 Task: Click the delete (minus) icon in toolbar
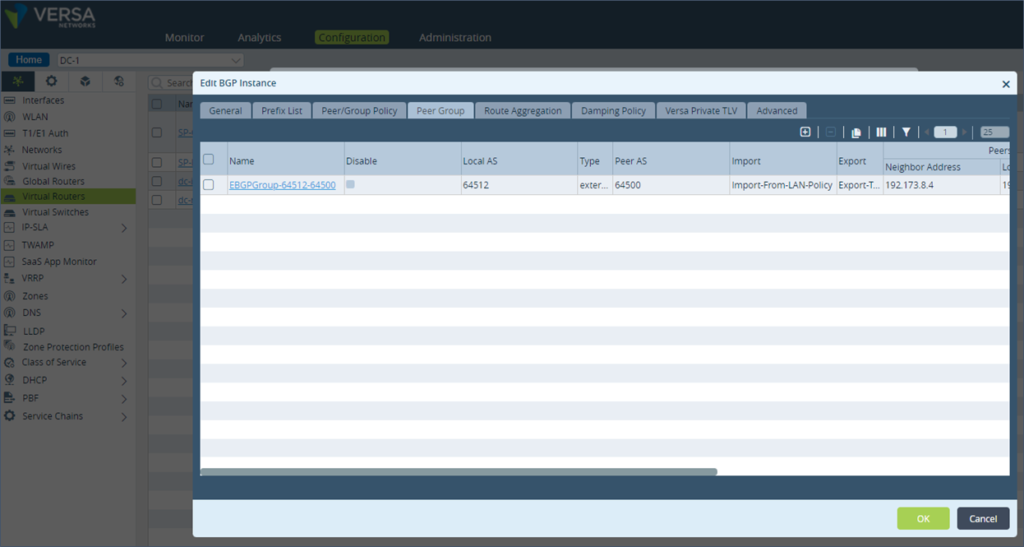coord(830,132)
